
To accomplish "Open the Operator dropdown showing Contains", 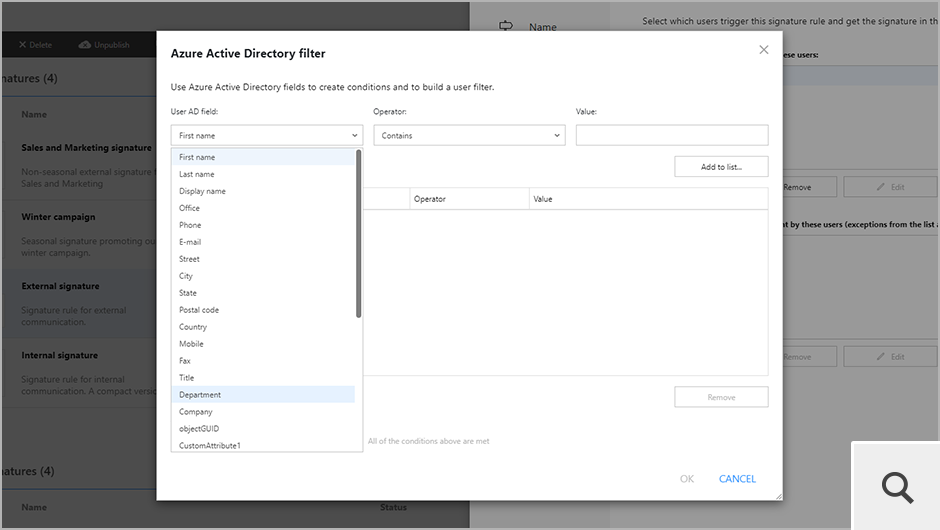I will [469, 135].
